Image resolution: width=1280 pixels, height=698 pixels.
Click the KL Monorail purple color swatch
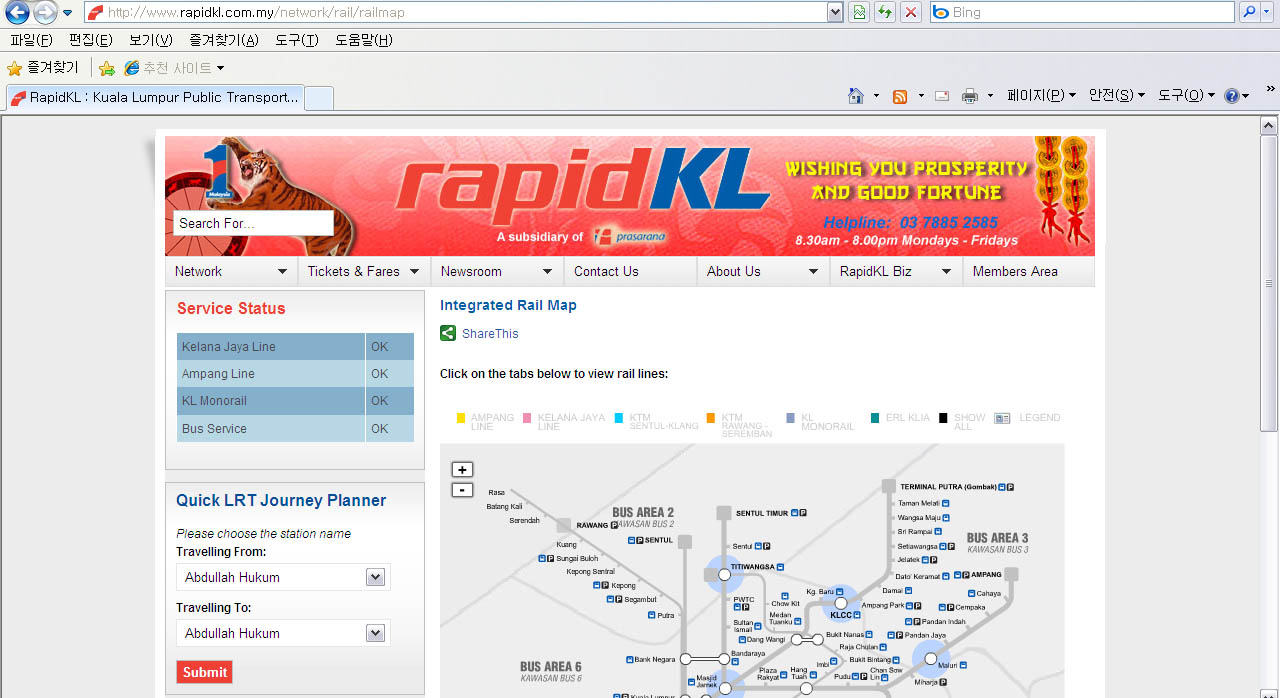click(x=791, y=418)
